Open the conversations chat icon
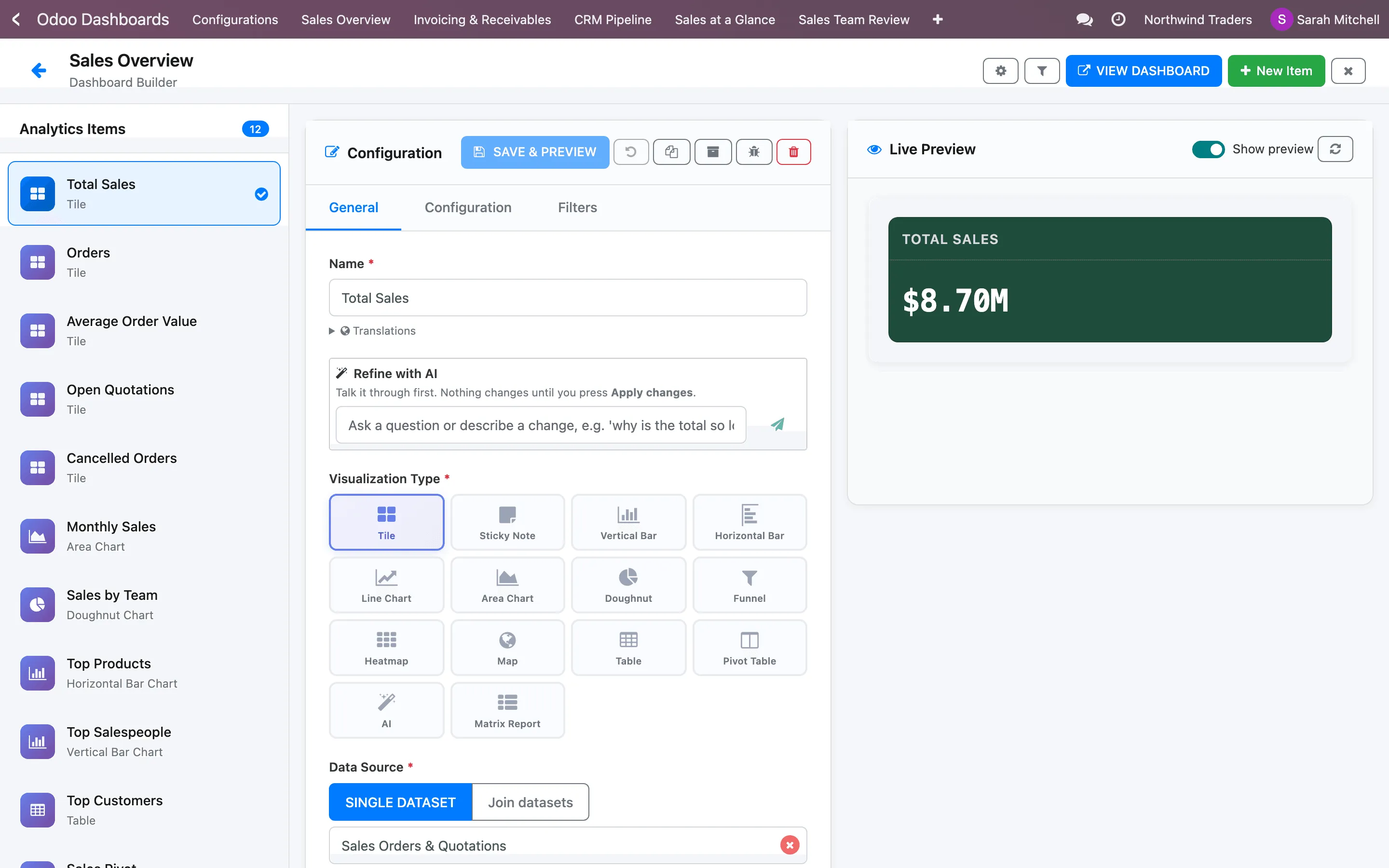This screenshot has height=868, width=1389. pyautogui.click(x=1084, y=19)
